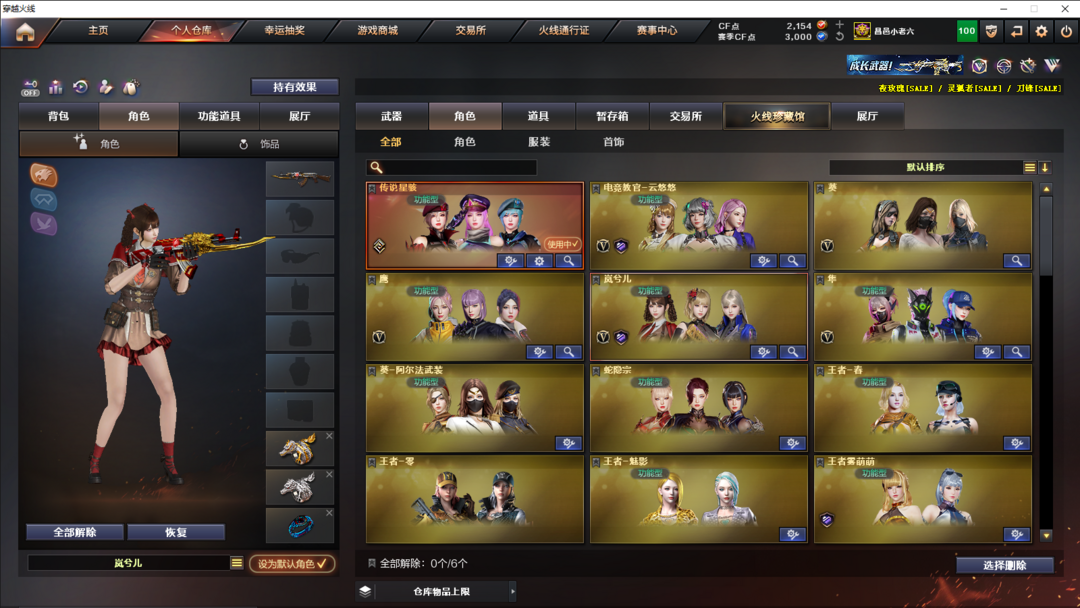
Task: Open settings with the gear icon
Action: [x=1041, y=31]
